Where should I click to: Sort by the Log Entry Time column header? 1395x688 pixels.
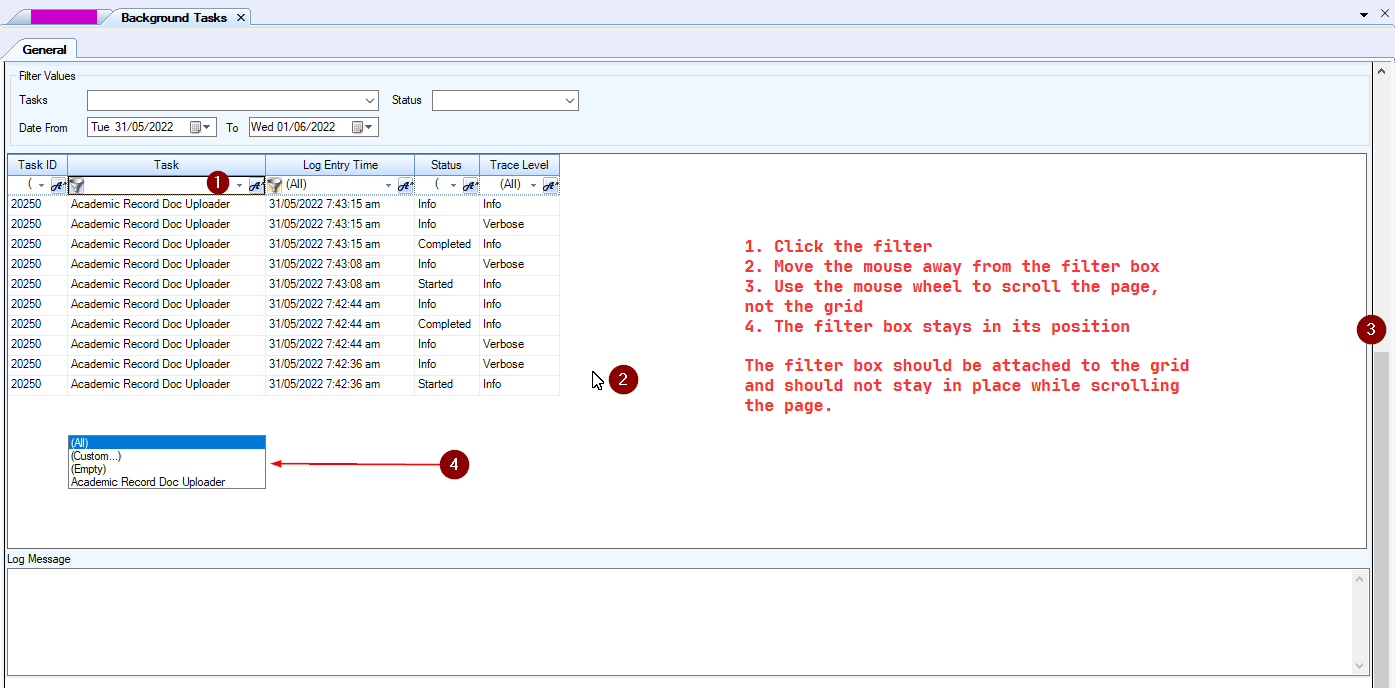click(340, 165)
